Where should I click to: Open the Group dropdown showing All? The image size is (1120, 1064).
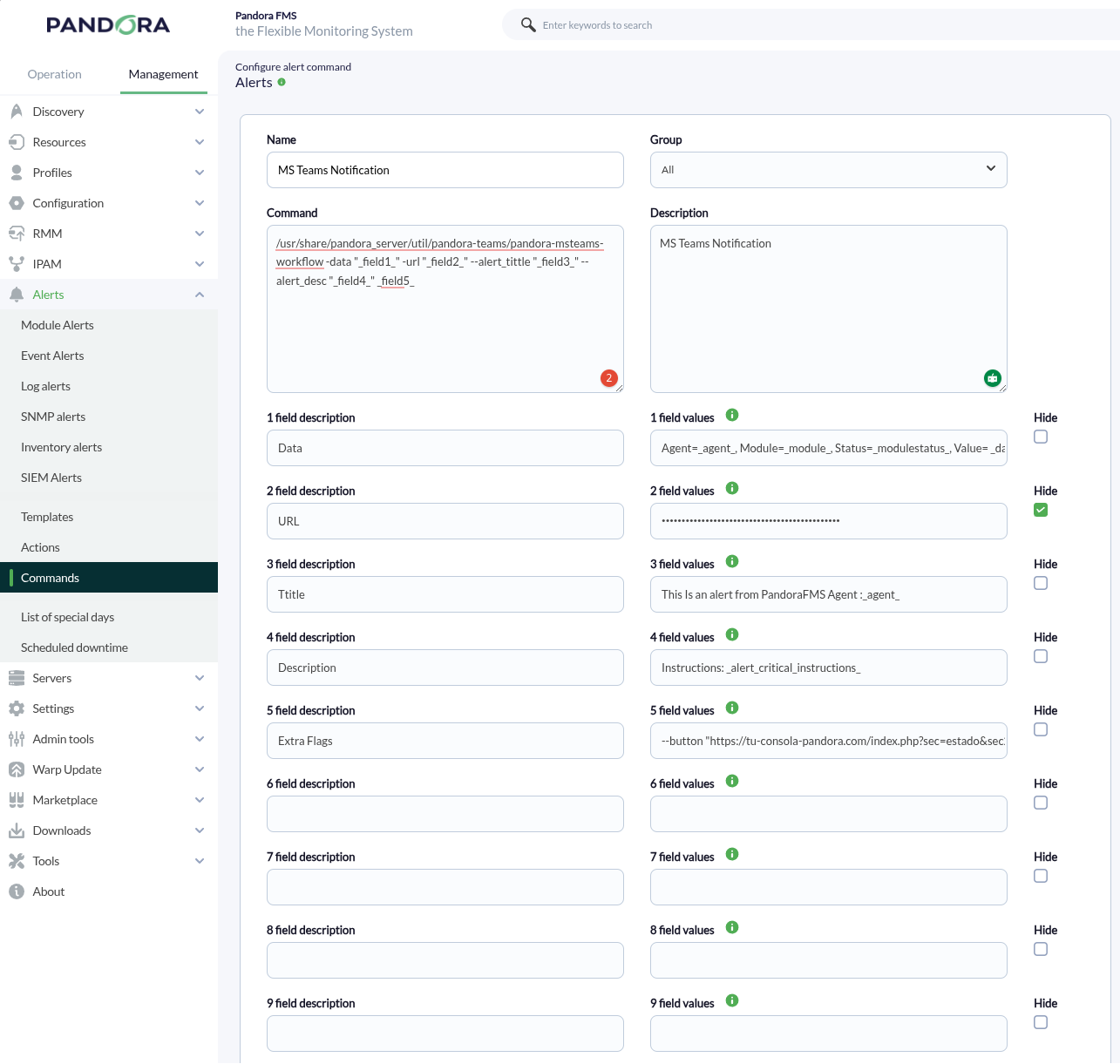point(829,170)
